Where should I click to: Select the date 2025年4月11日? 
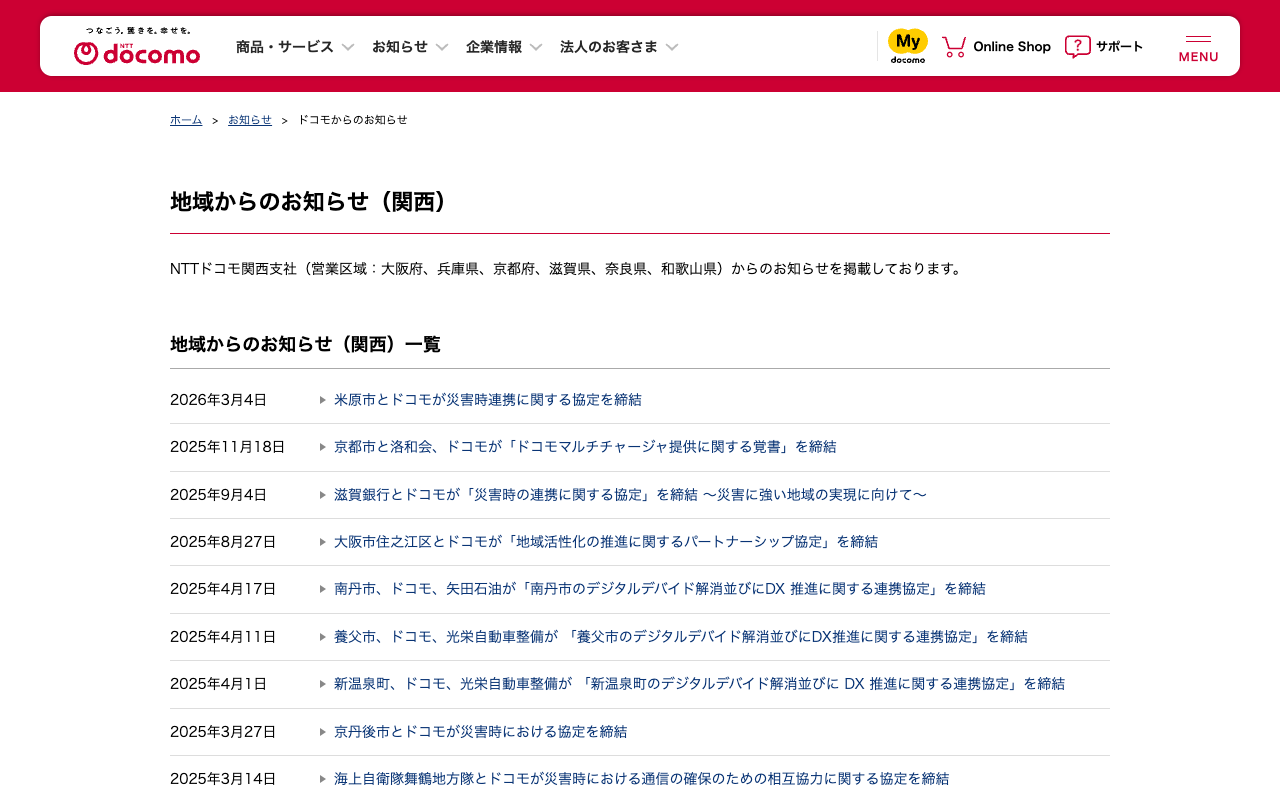coord(223,637)
